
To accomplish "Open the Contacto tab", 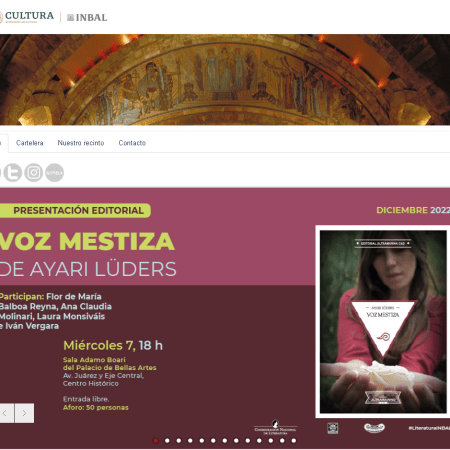I will [132, 143].
